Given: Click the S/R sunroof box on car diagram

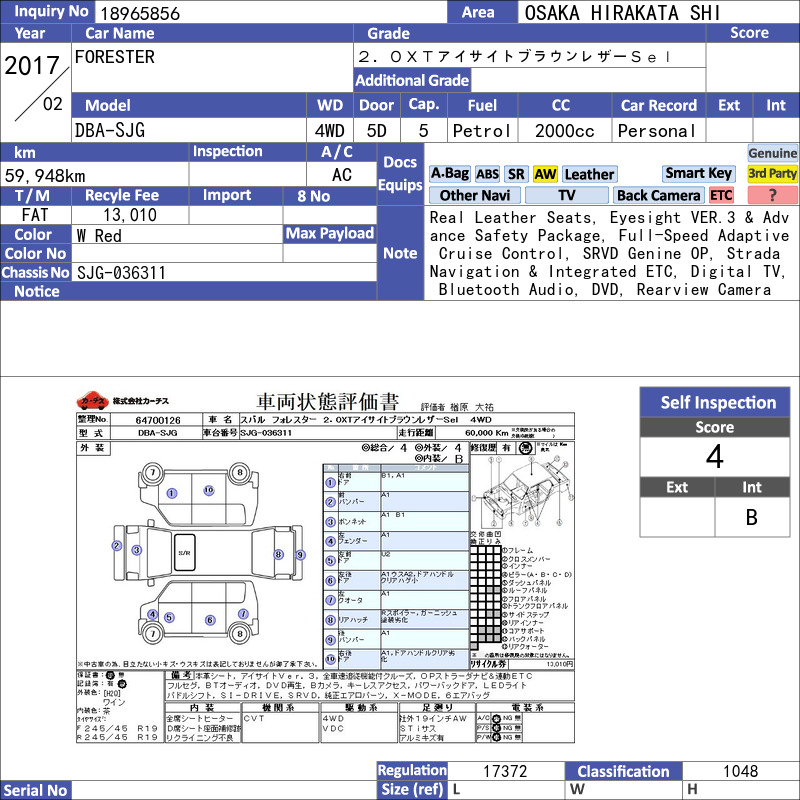Looking at the screenshot, I should coord(184,553).
